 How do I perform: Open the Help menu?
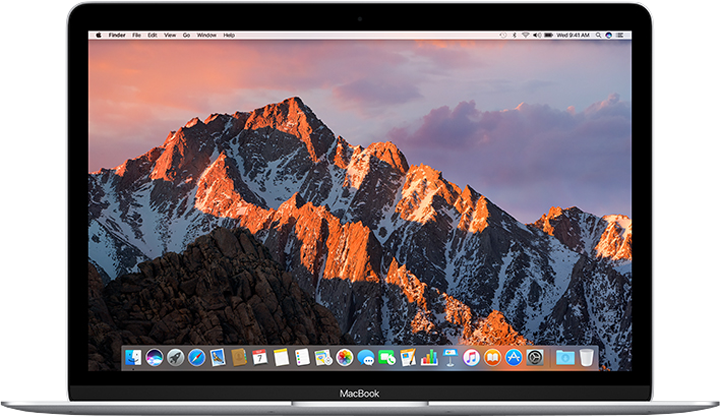[229, 35]
